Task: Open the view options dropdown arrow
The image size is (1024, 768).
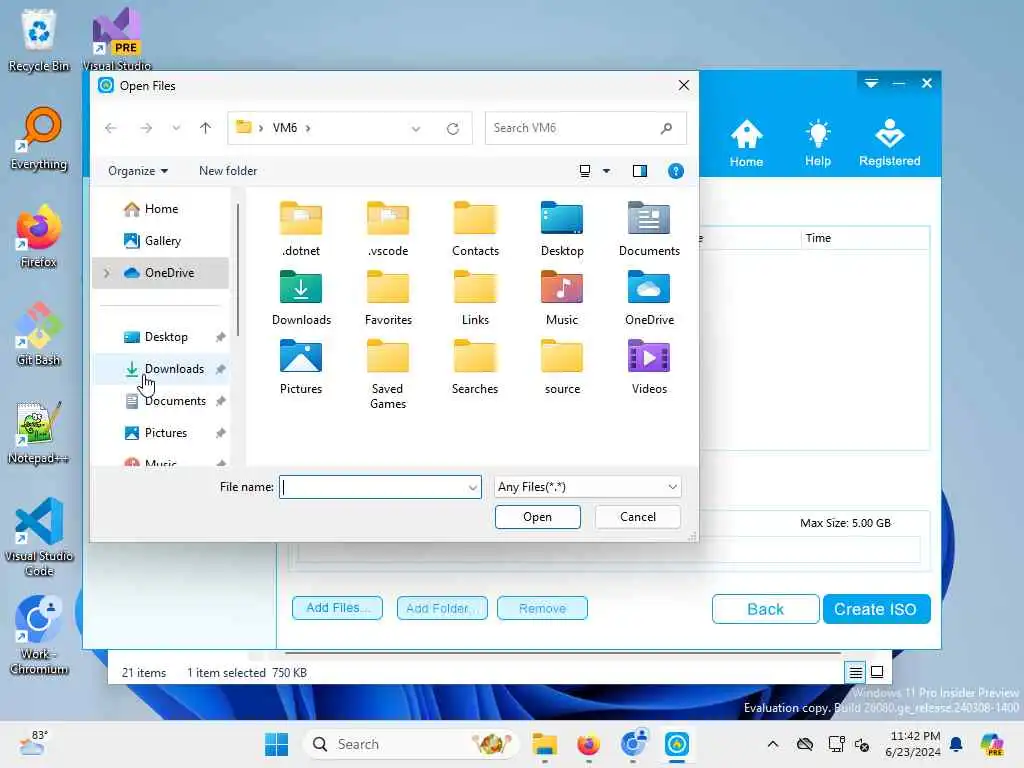Action: click(x=607, y=171)
